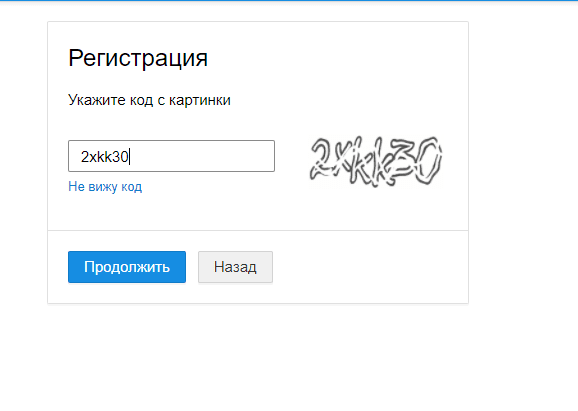Viewport: 578px width, 411px height.
Task: Click the divider line above the buttons
Action: click(258, 230)
